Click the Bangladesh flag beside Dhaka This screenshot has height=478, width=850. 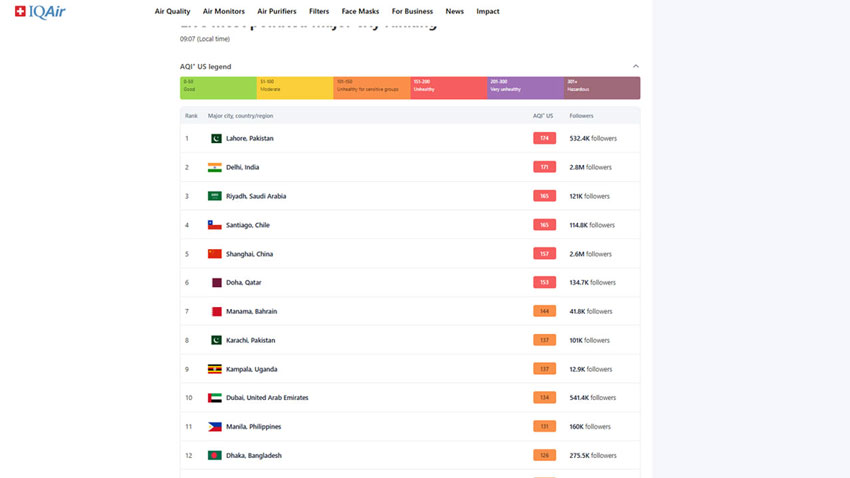(x=215, y=455)
